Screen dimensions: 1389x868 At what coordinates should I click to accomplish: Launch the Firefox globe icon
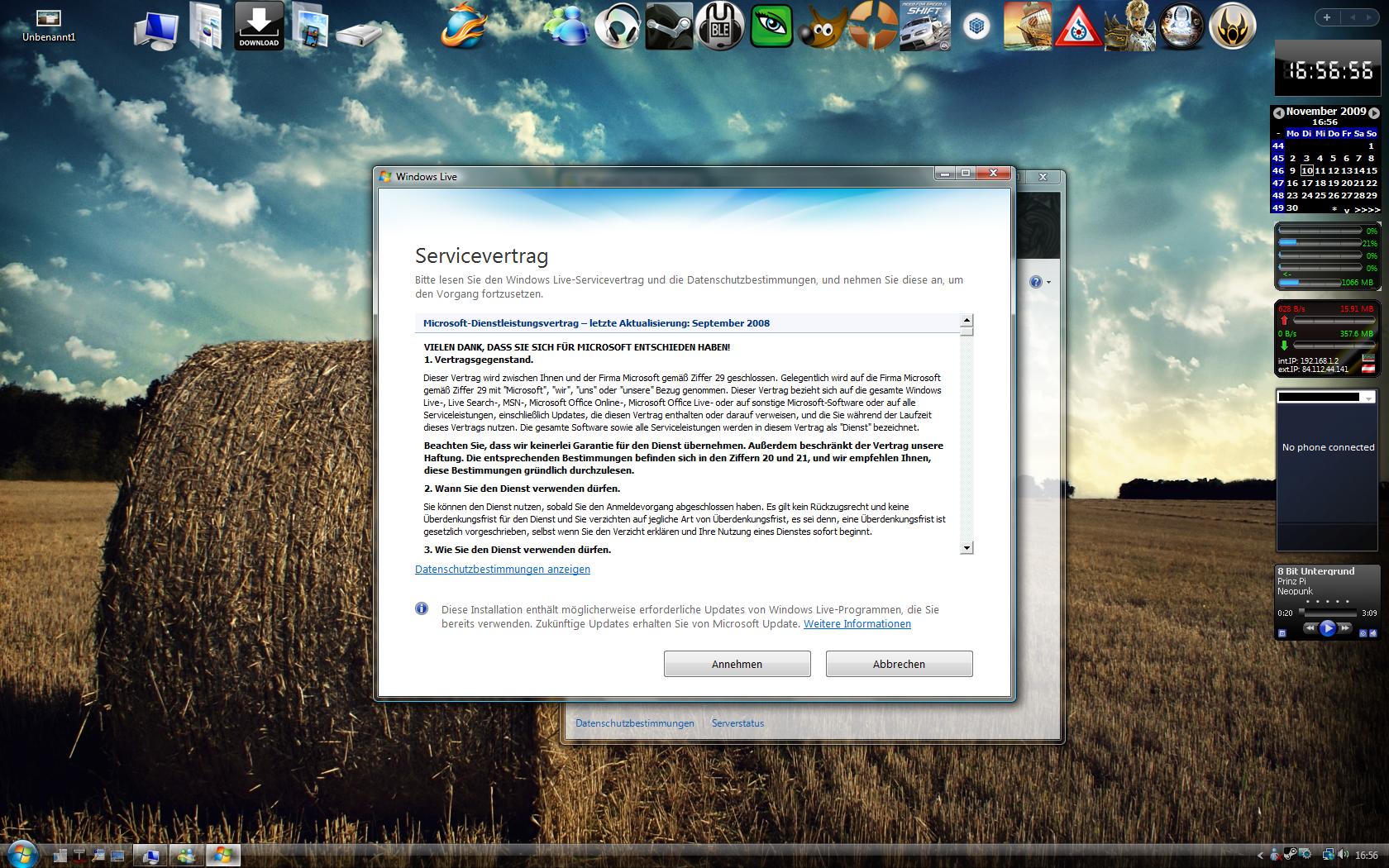coord(464,27)
